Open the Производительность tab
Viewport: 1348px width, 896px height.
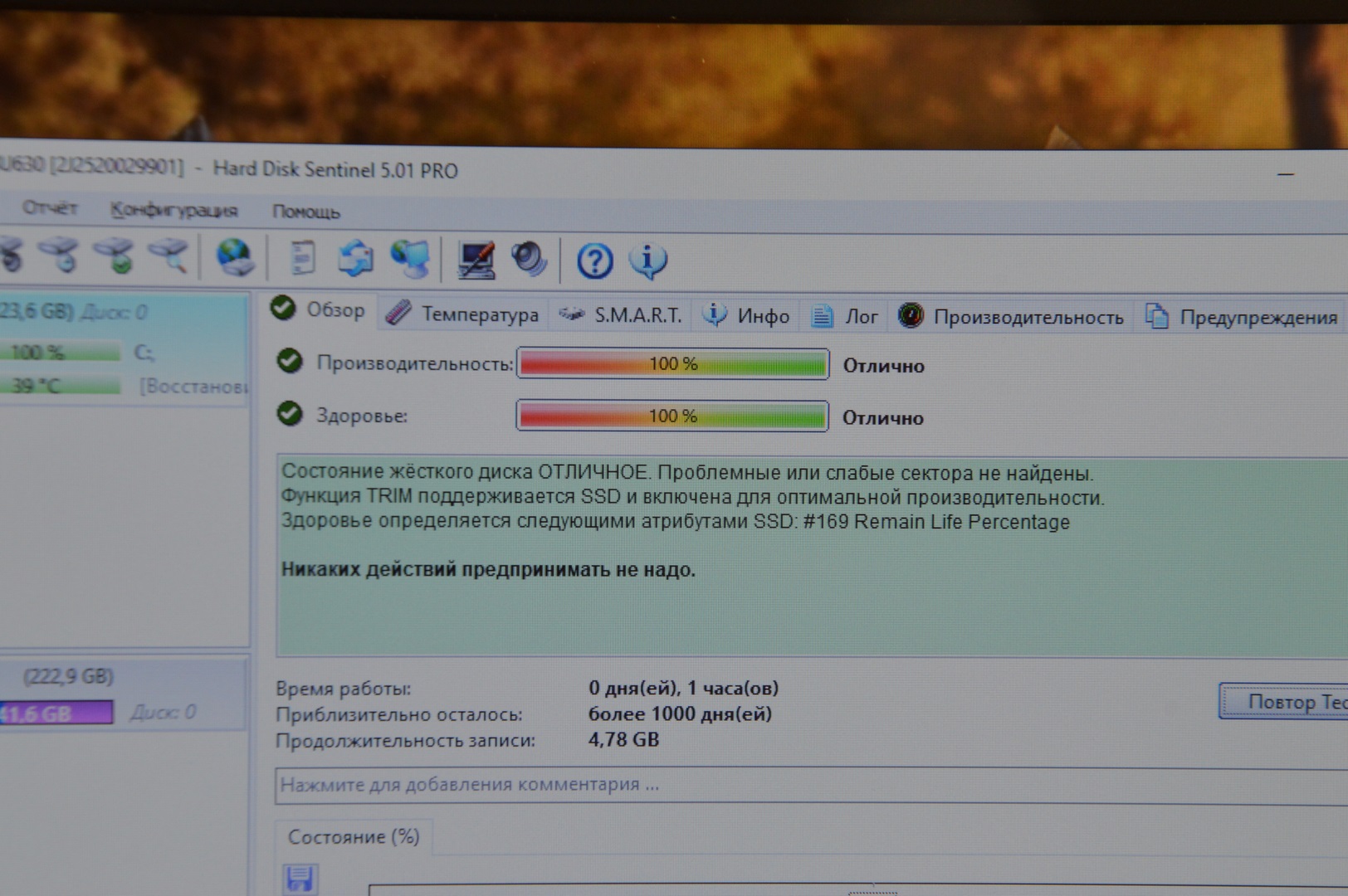click(x=1012, y=317)
